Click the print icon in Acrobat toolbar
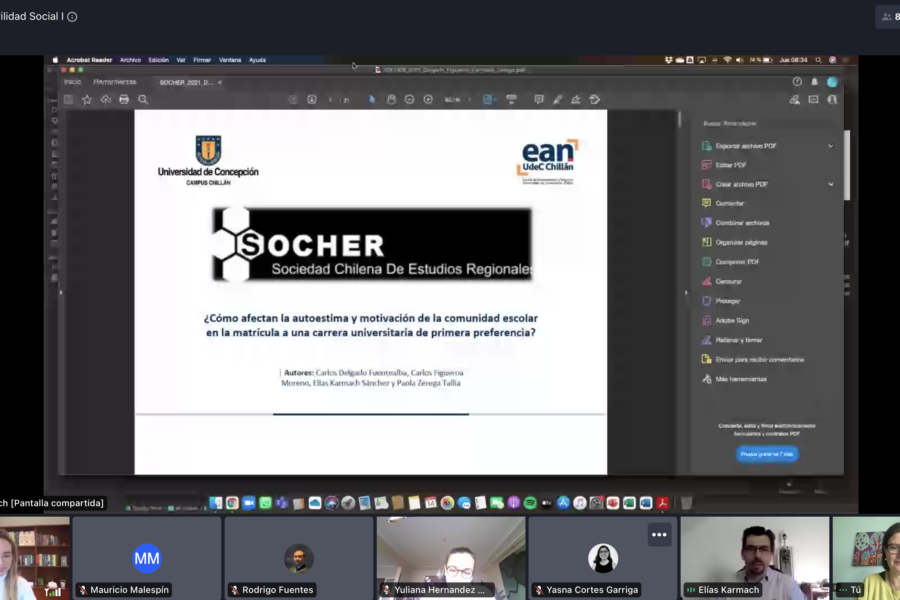This screenshot has height=600, width=900. (x=124, y=100)
